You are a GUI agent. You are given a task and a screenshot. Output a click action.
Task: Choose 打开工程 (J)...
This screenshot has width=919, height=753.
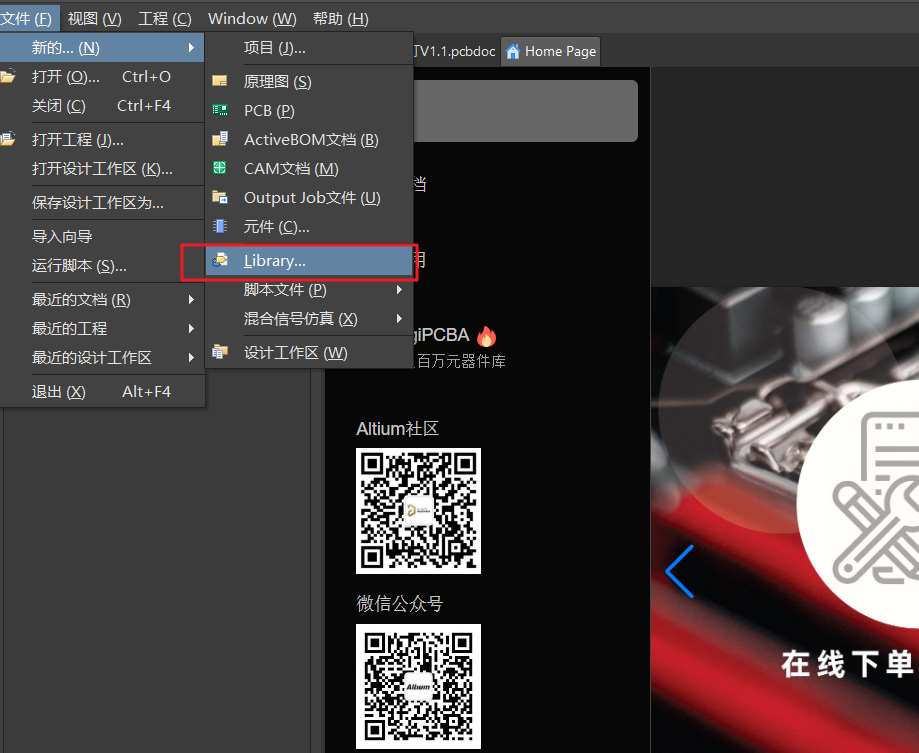coord(102,139)
